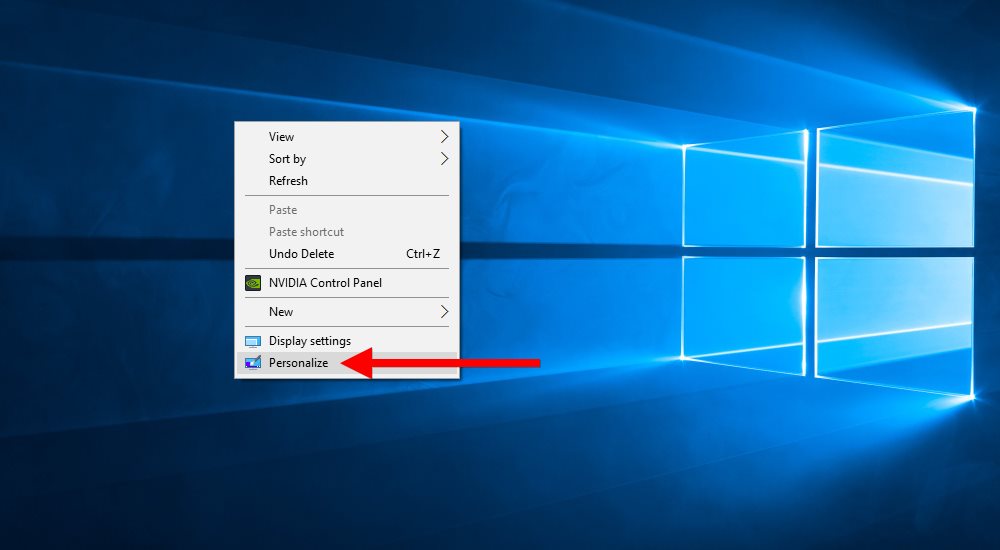Screen dimensions: 1000x550
Task: Click the NVIDIA logo icon in the menu
Action: tap(253, 283)
